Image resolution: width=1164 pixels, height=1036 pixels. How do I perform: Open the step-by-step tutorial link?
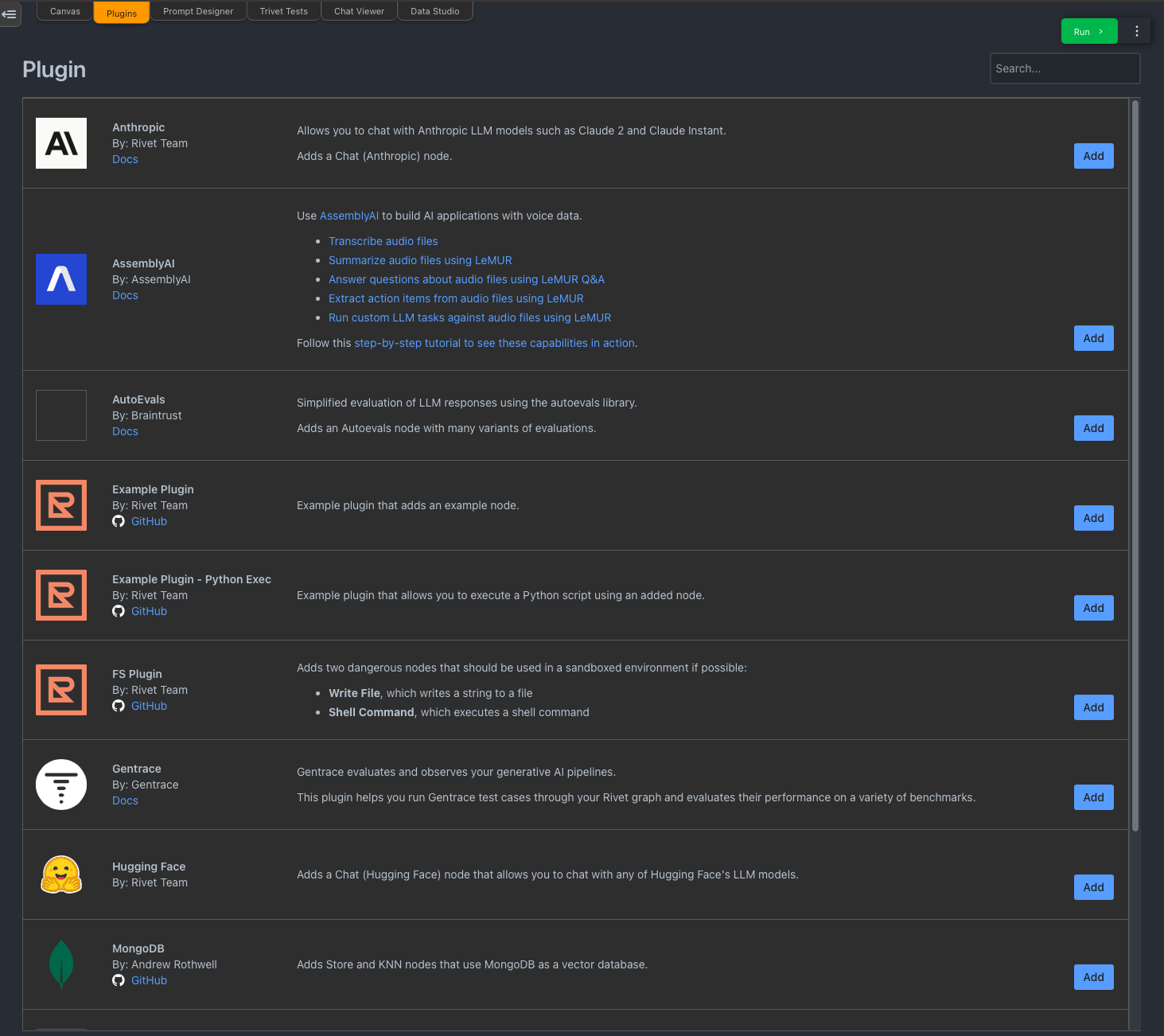pyautogui.click(x=494, y=343)
